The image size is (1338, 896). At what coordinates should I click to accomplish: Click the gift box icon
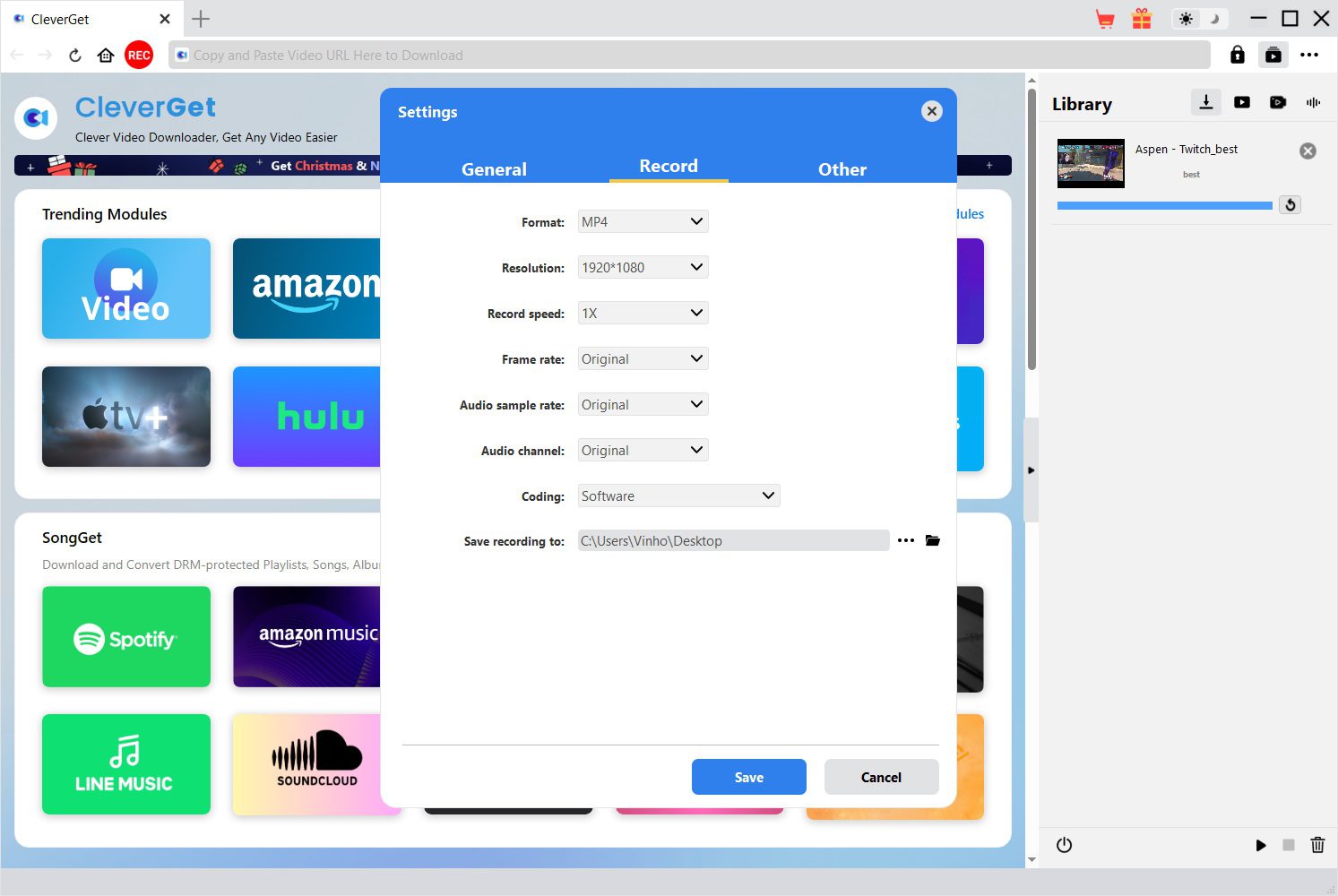coord(1141,19)
